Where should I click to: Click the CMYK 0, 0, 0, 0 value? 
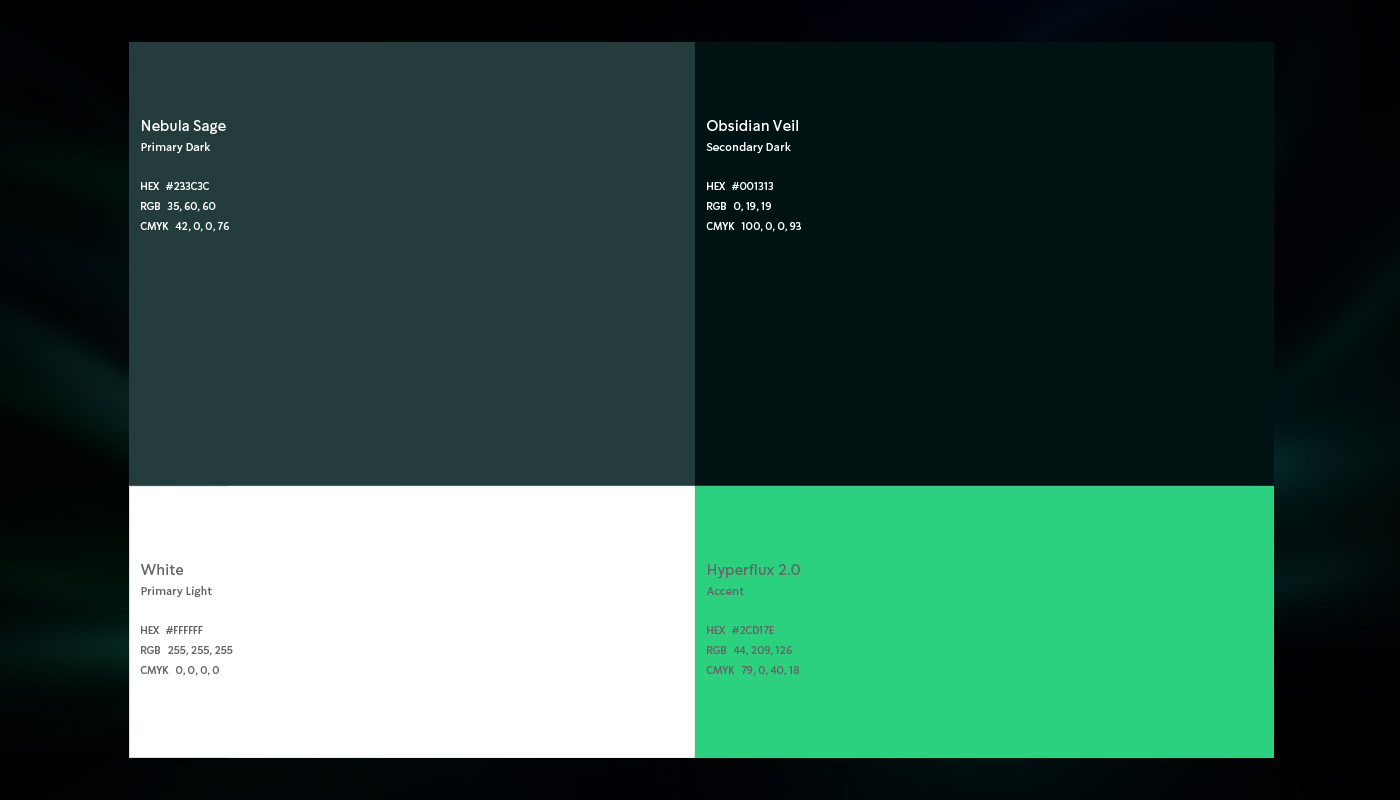[180, 670]
